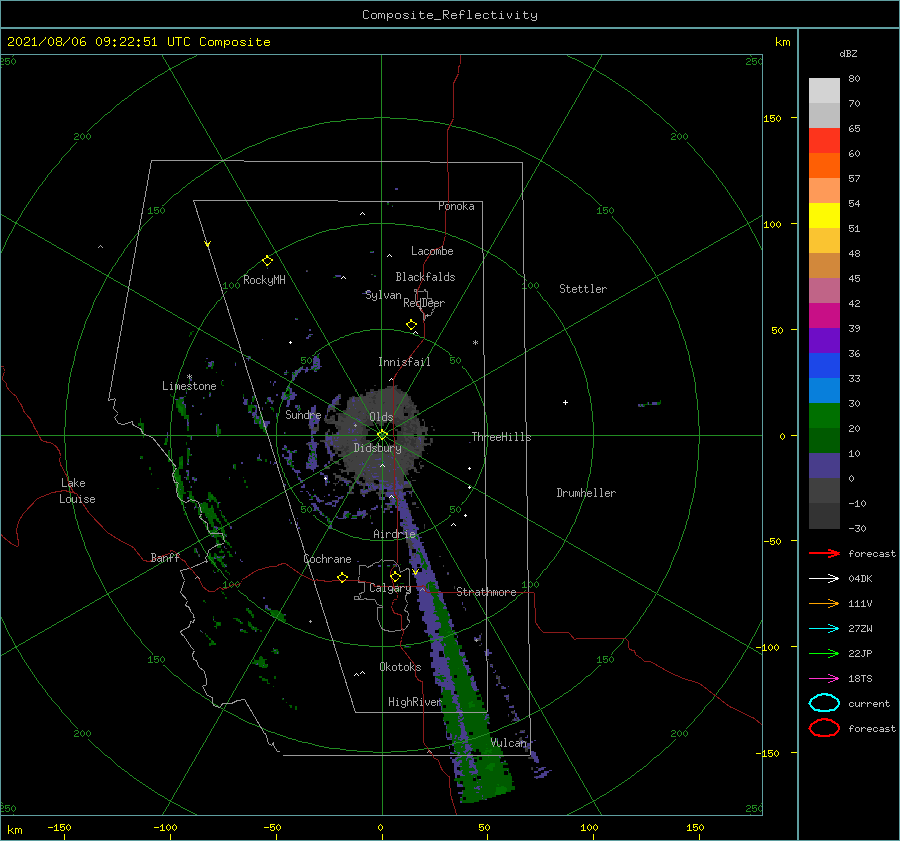900x841 pixels.
Task: Click the Okotoks town label
Action: [400, 667]
